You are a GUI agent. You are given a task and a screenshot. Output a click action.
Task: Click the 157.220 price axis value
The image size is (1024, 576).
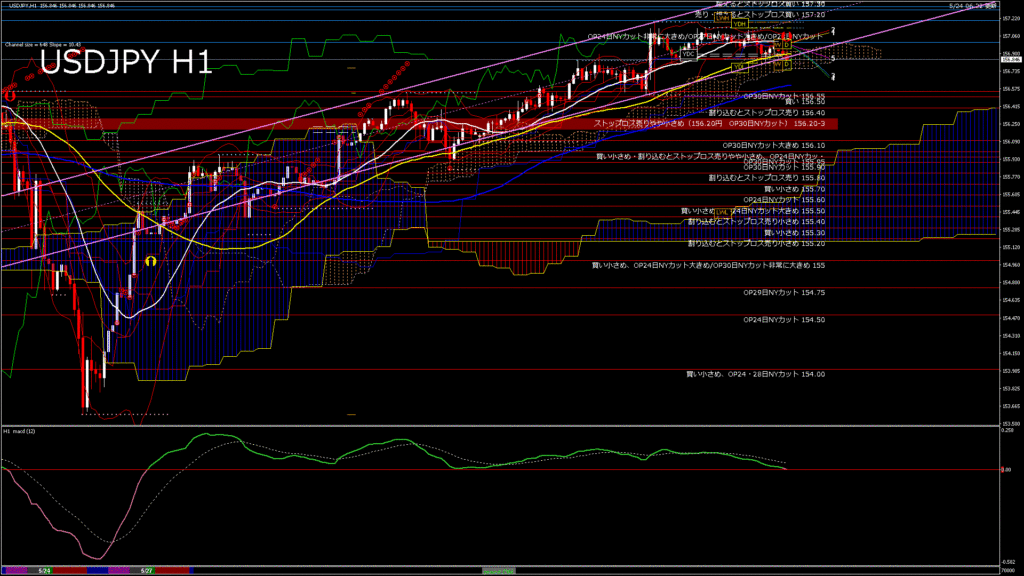(x=1010, y=19)
